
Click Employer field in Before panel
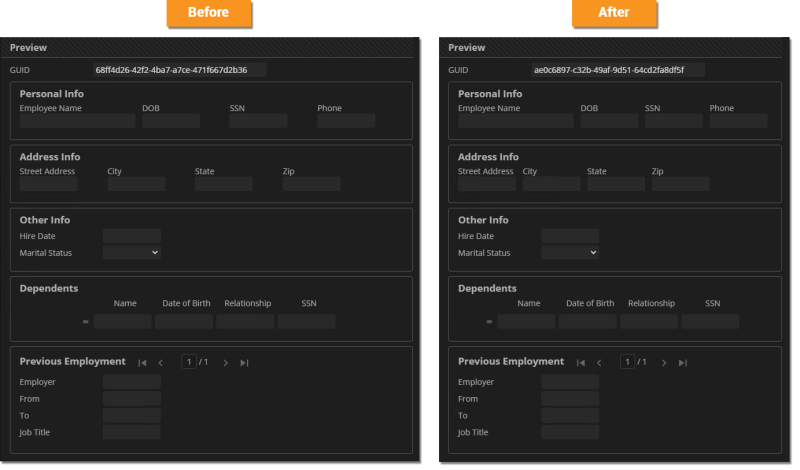point(131,382)
